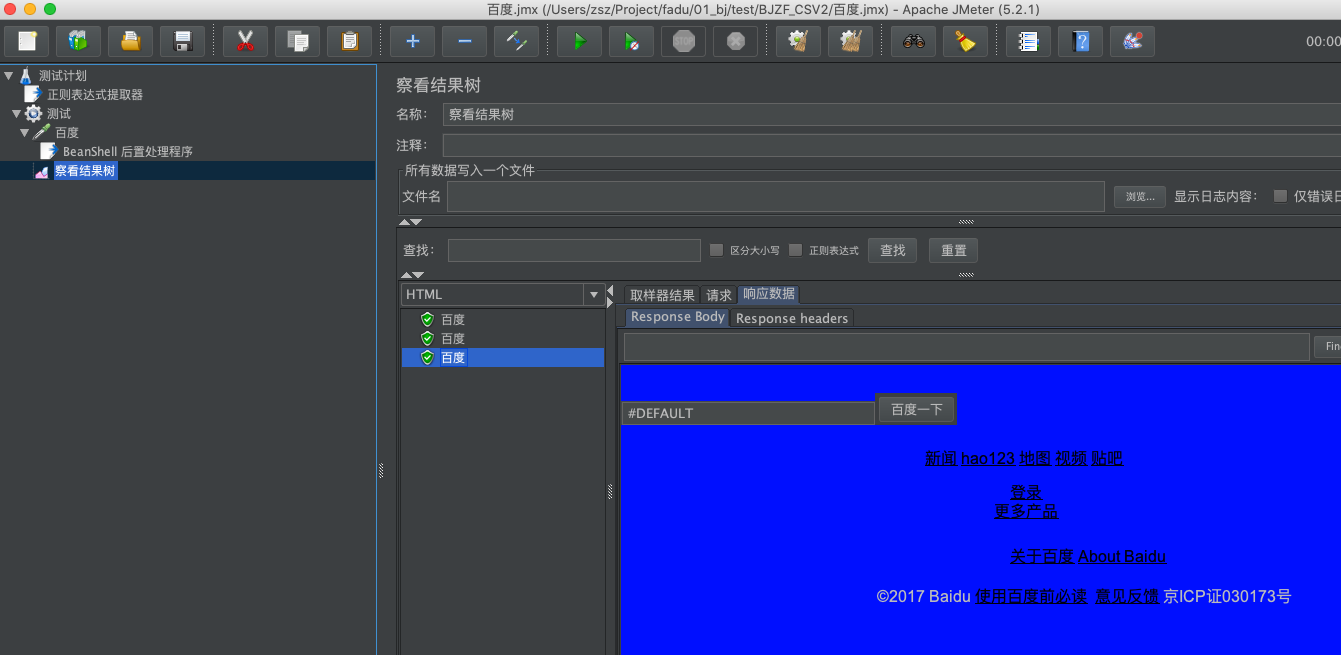Click into the 文件名 input field
The width and height of the screenshot is (1341, 655).
click(x=776, y=197)
